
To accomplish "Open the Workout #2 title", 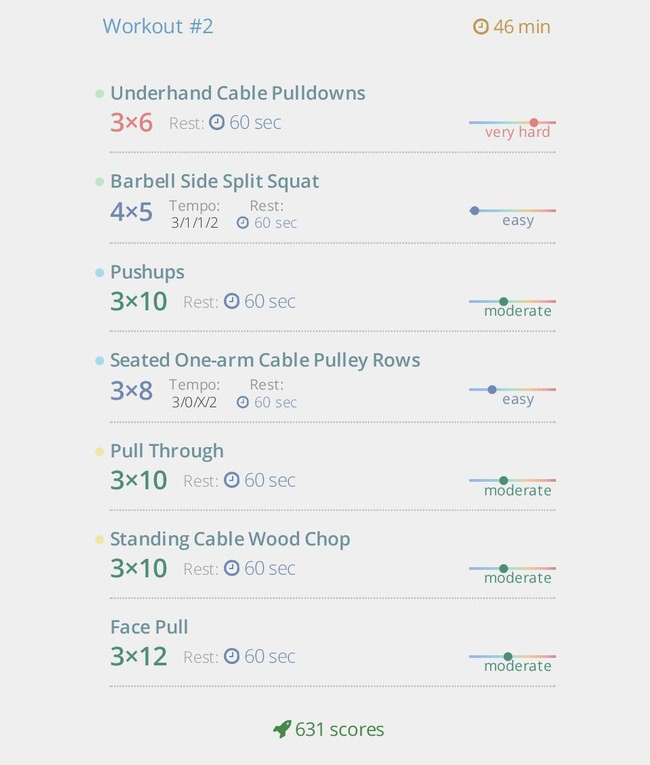I will [x=158, y=26].
